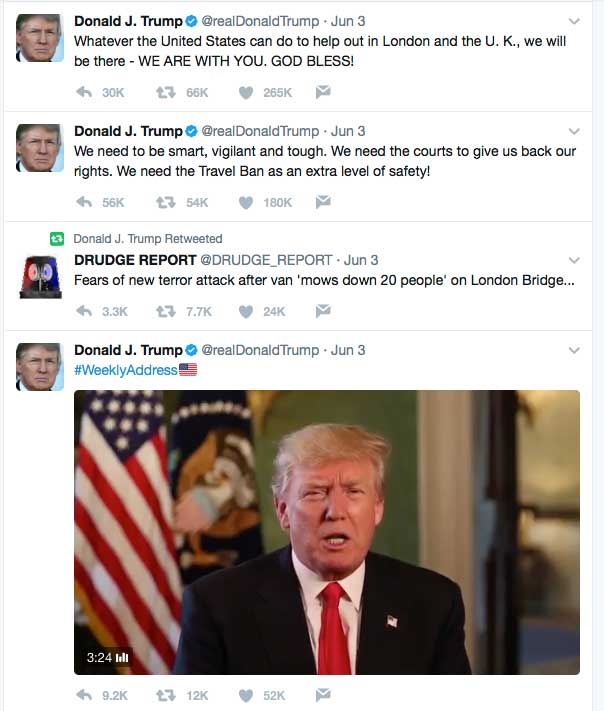Open chevron menu on Weekly Address tweet
The height and width of the screenshot is (711, 604).
tap(574, 351)
